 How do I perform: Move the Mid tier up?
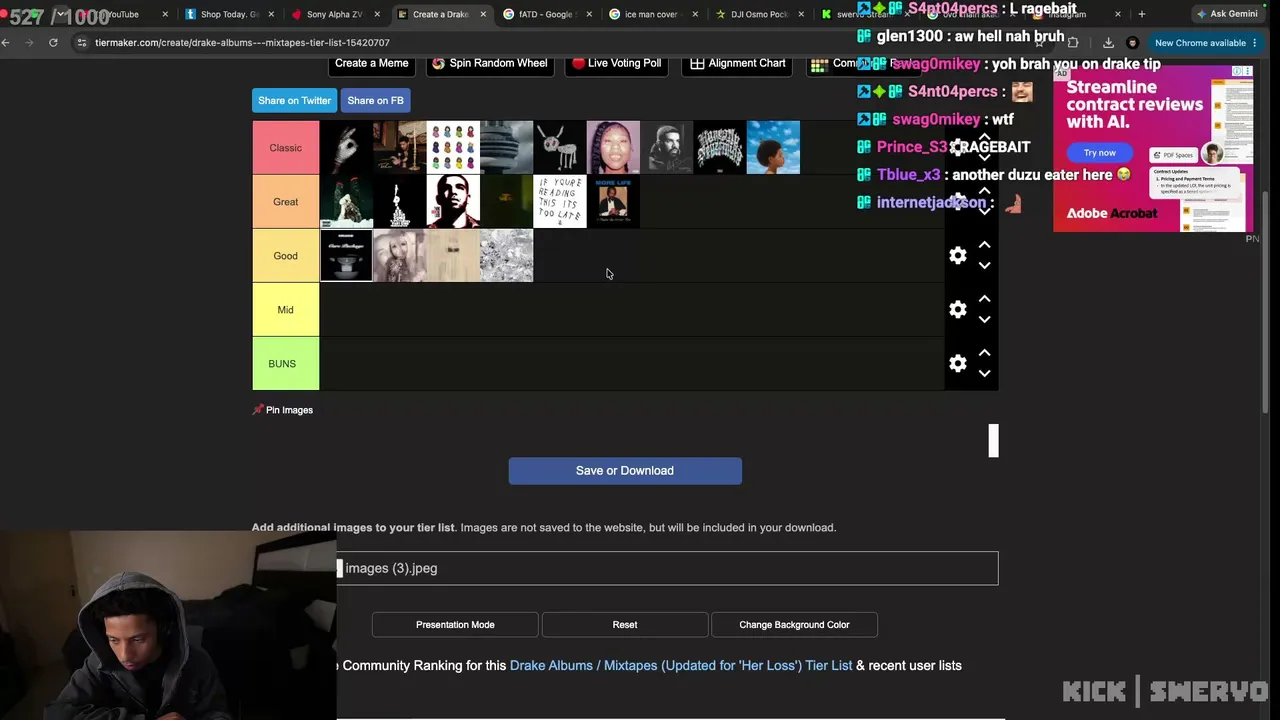coord(984,299)
